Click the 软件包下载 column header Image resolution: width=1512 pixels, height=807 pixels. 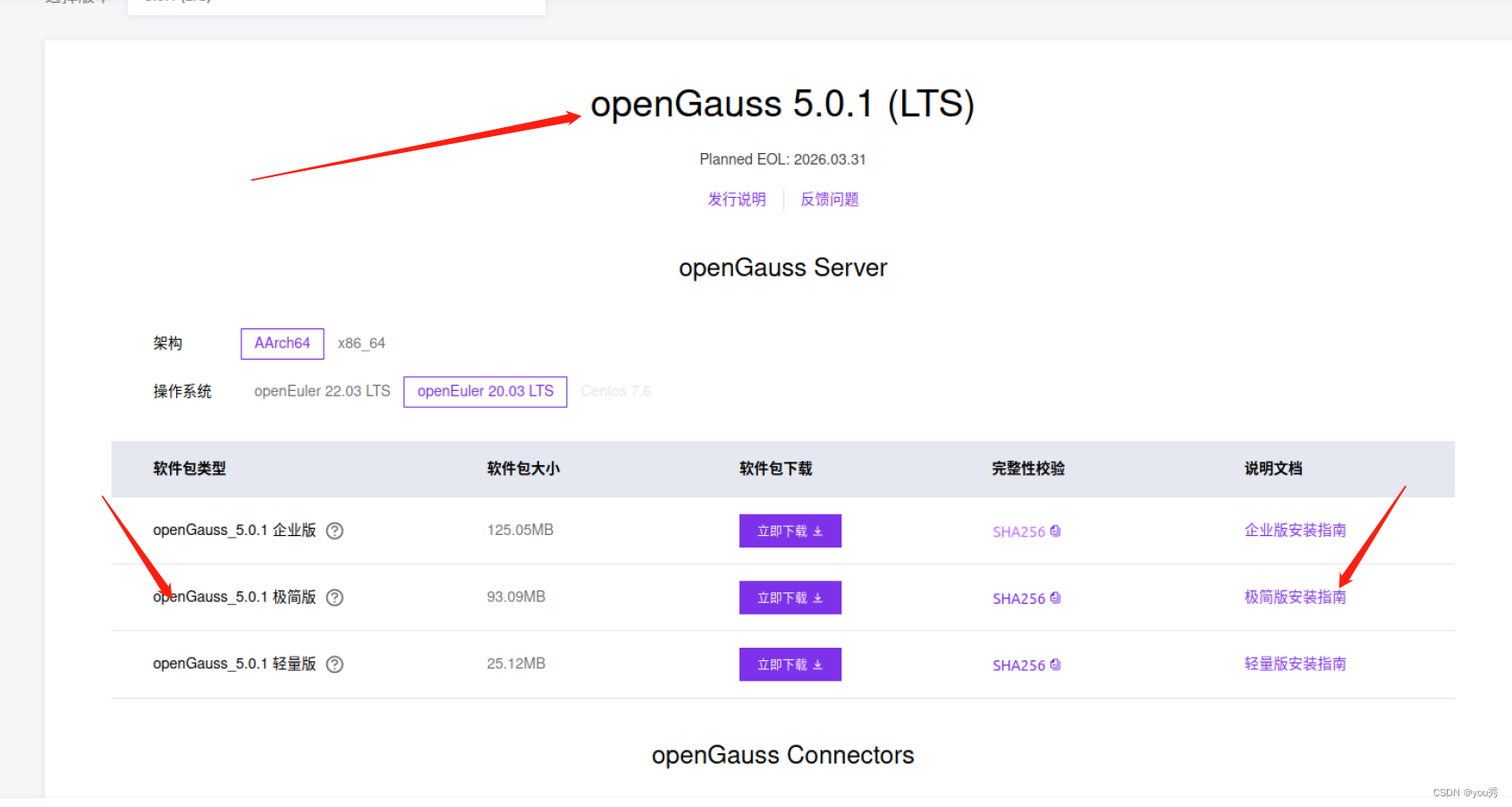(776, 469)
